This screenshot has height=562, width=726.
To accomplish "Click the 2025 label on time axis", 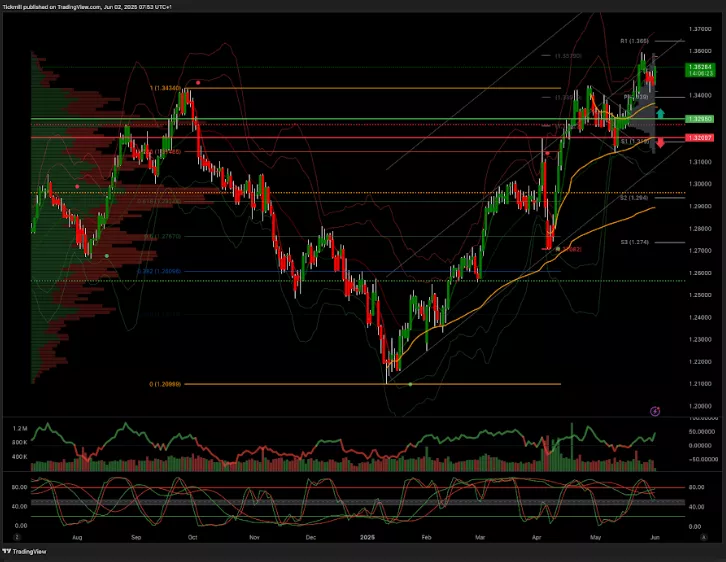I will pyautogui.click(x=369, y=538).
